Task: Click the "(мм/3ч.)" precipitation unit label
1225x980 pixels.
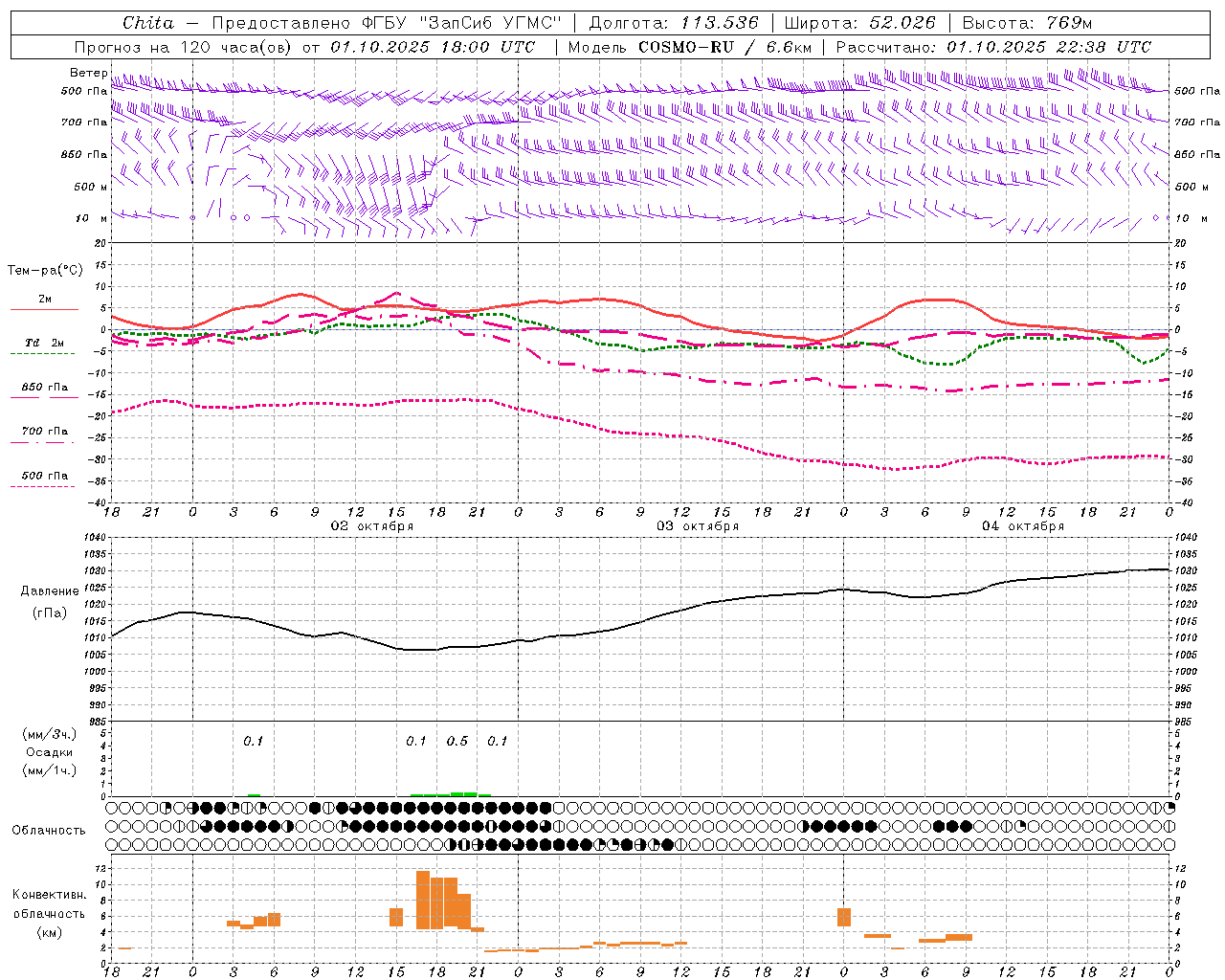Action: click(x=50, y=734)
